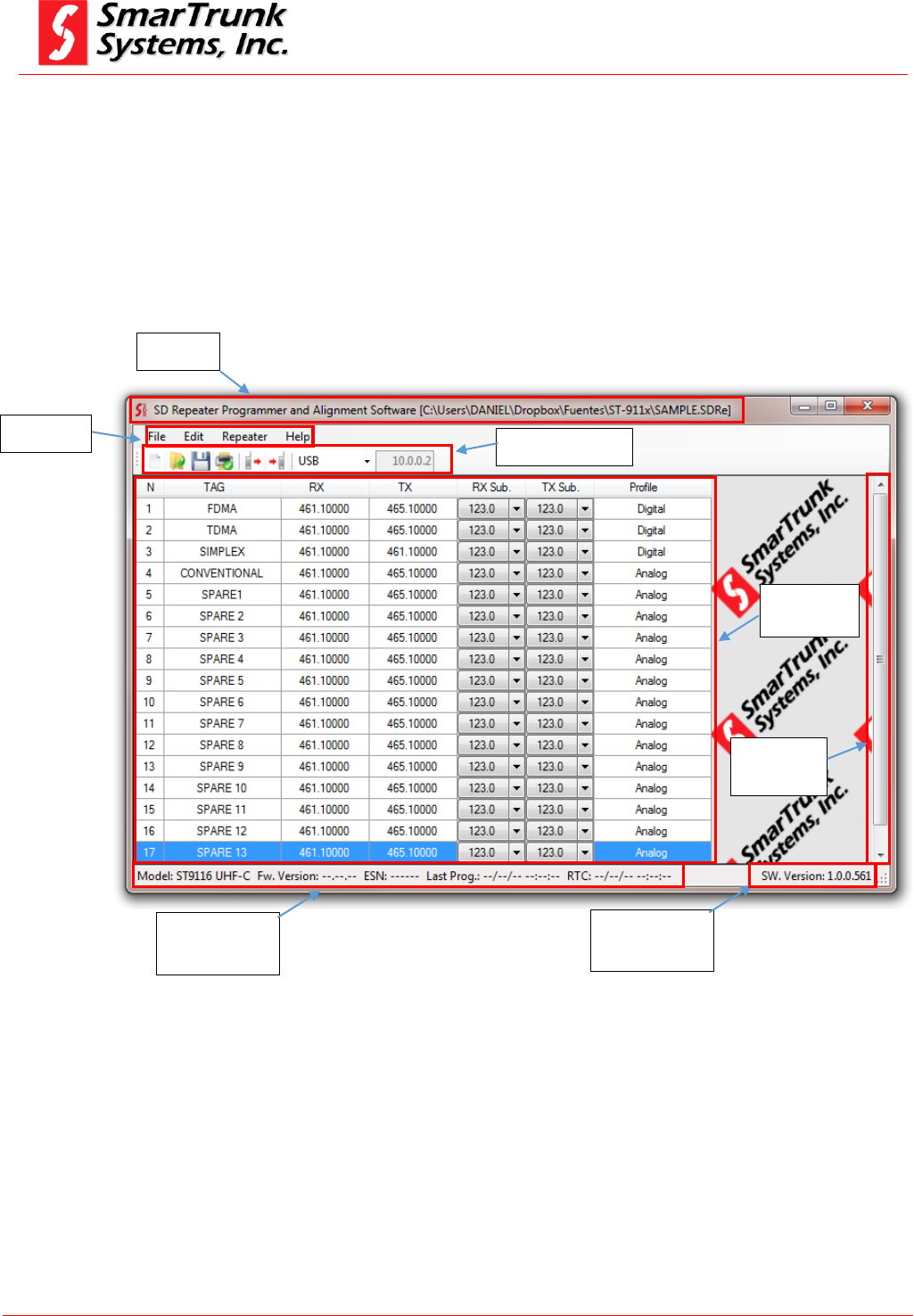Click TX frequency in SPARE 6 row
This screenshot has height=1316, width=914.
coord(412,703)
